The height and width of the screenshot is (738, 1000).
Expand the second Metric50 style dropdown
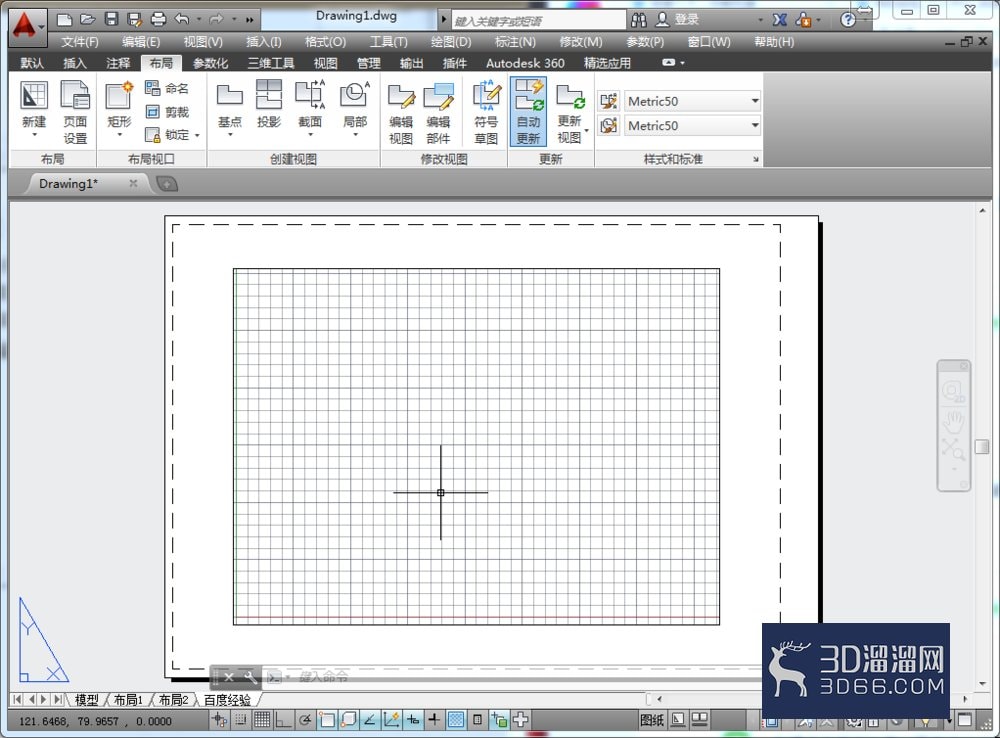click(x=754, y=125)
